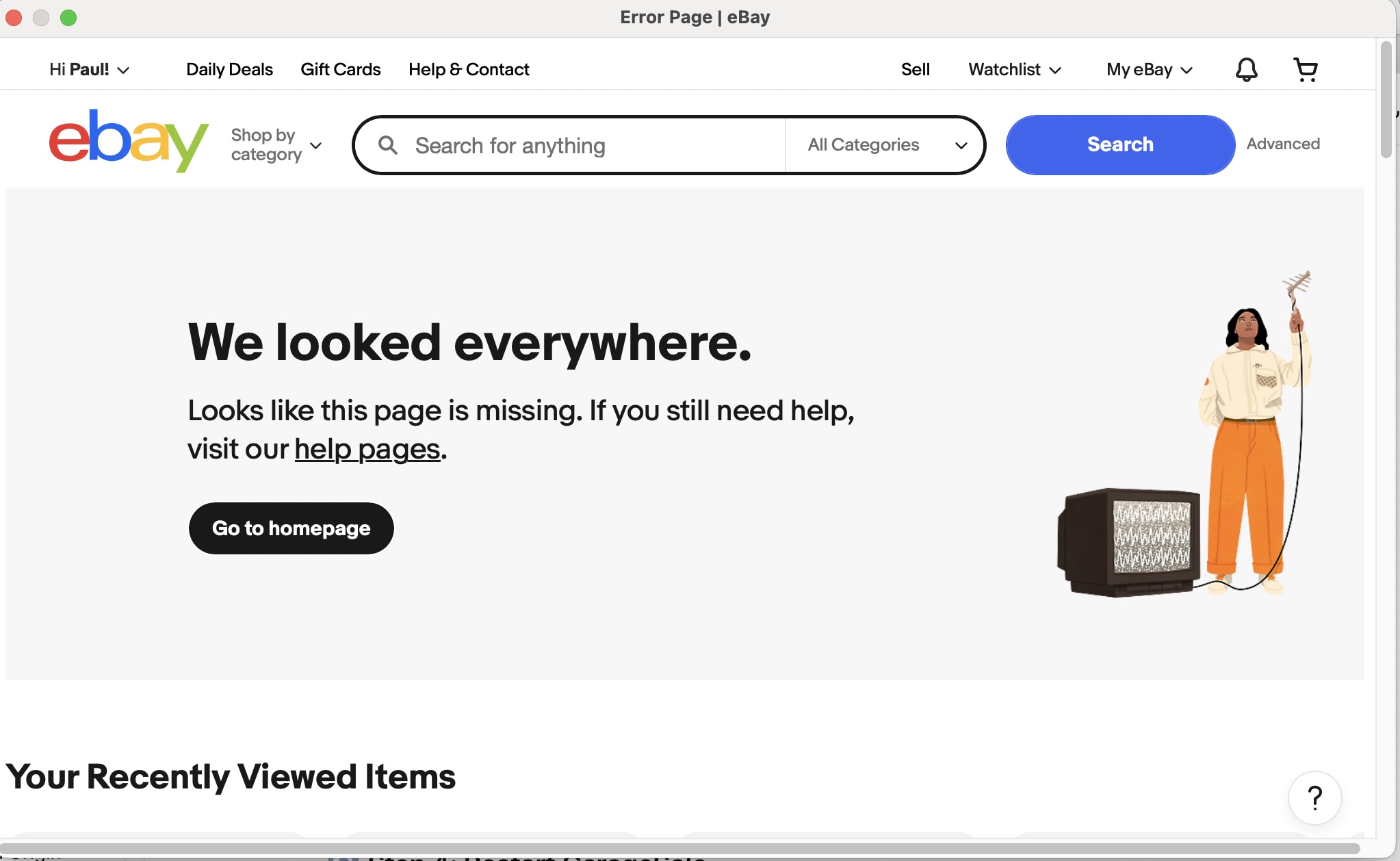Expand the Shop by category menu
1400x861 pixels.
click(276, 145)
